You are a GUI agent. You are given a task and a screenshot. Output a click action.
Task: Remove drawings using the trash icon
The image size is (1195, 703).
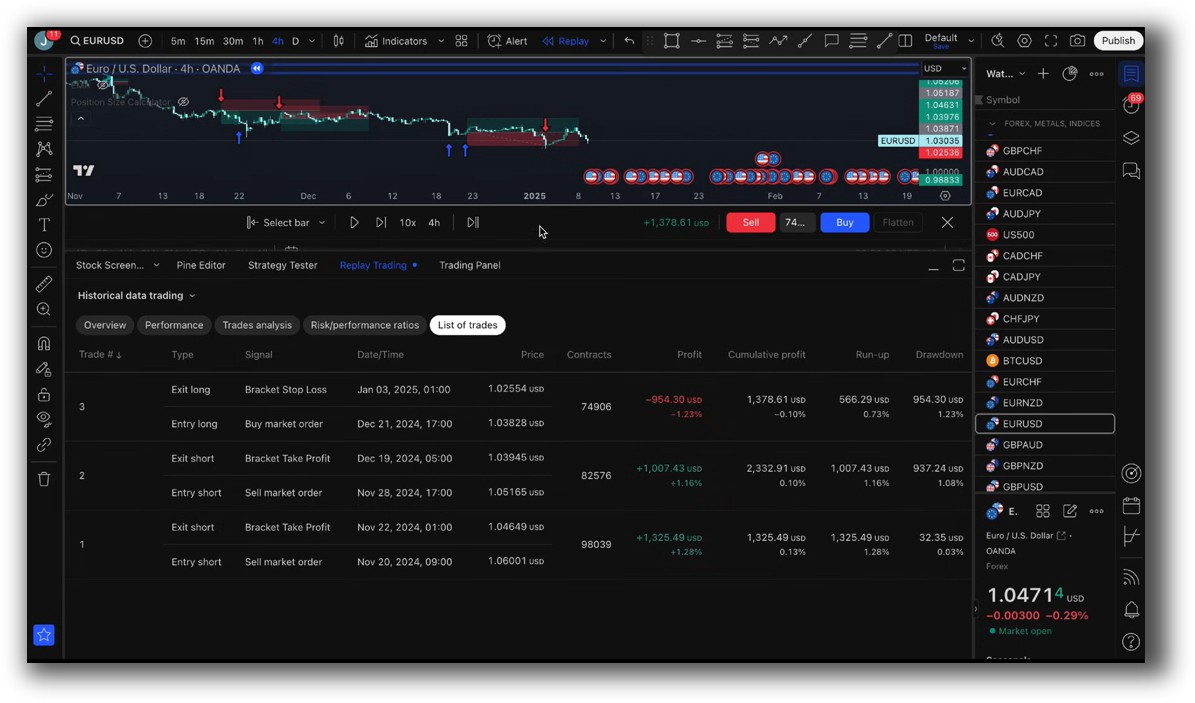44,479
